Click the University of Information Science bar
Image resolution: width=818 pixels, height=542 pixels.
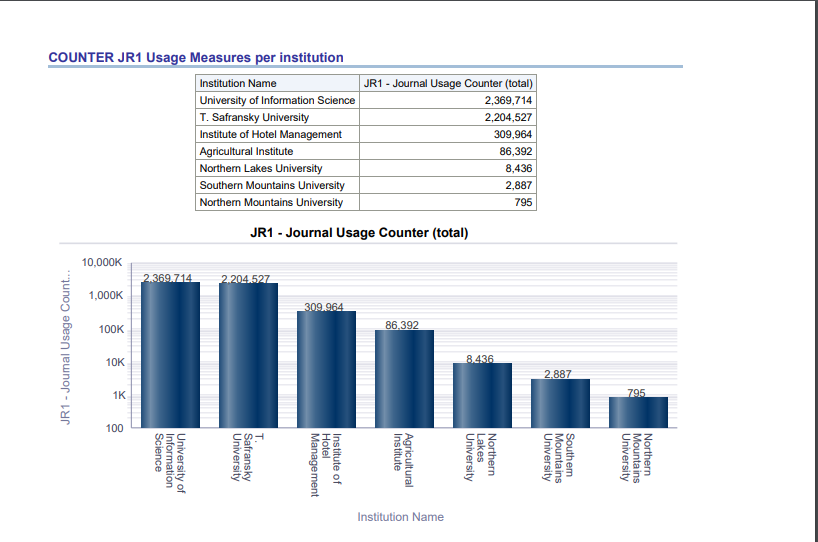[x=170, y=355]
